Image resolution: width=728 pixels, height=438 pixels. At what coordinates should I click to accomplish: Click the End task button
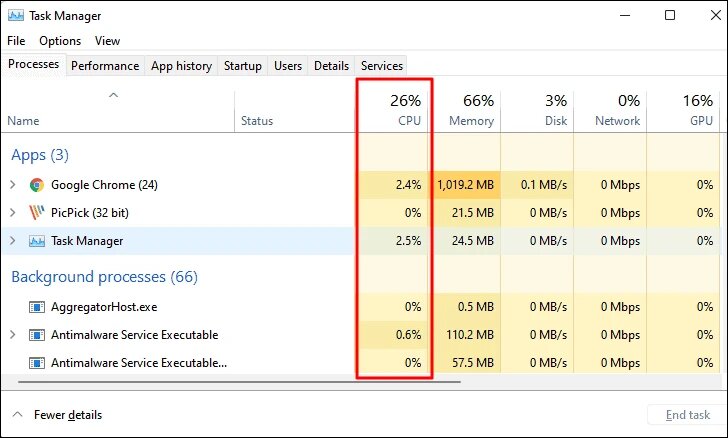tap(688, 415)
